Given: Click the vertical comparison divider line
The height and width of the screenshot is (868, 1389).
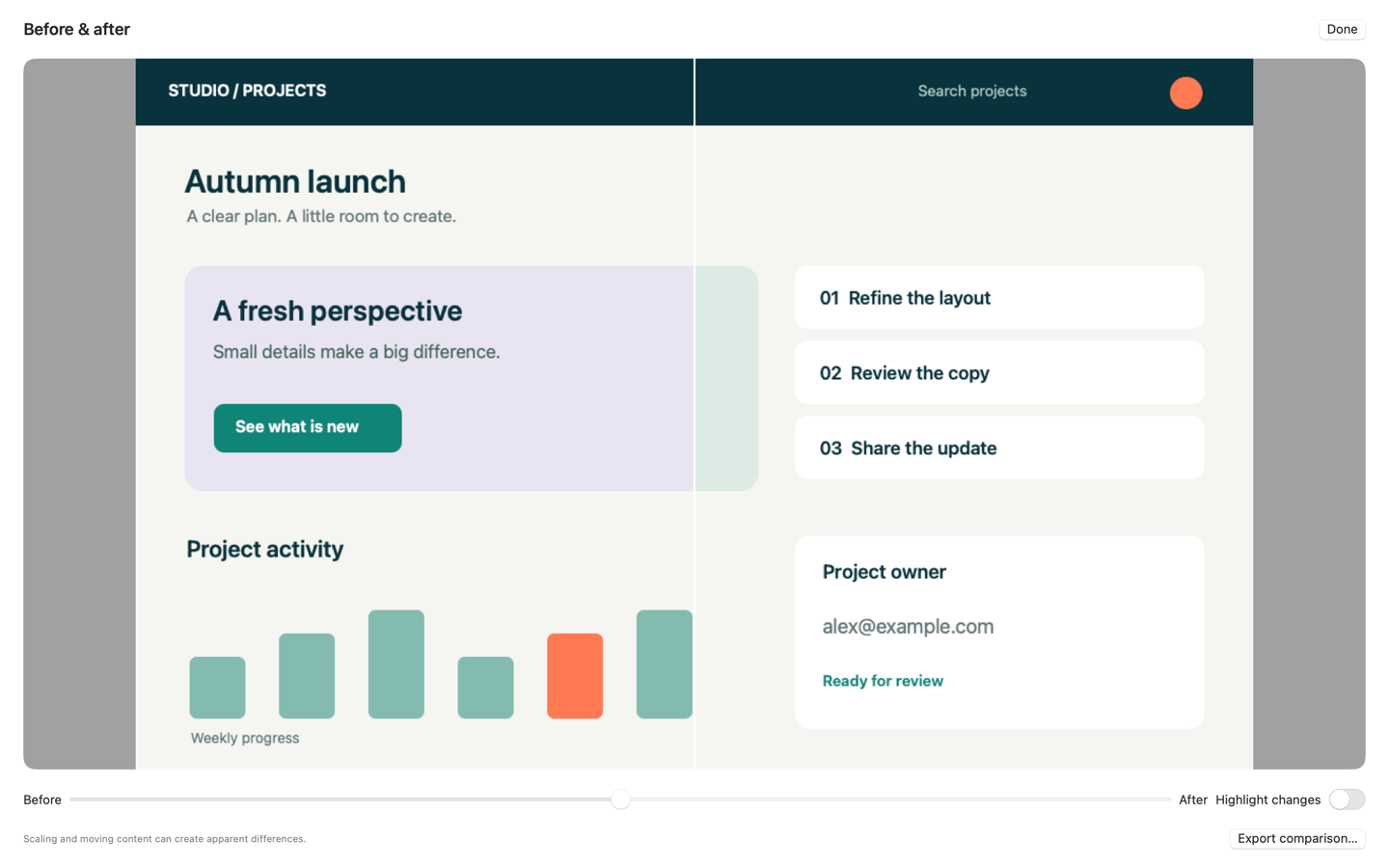Looking at the screenshot, I should pyautogui.click(x=694, y=414).
